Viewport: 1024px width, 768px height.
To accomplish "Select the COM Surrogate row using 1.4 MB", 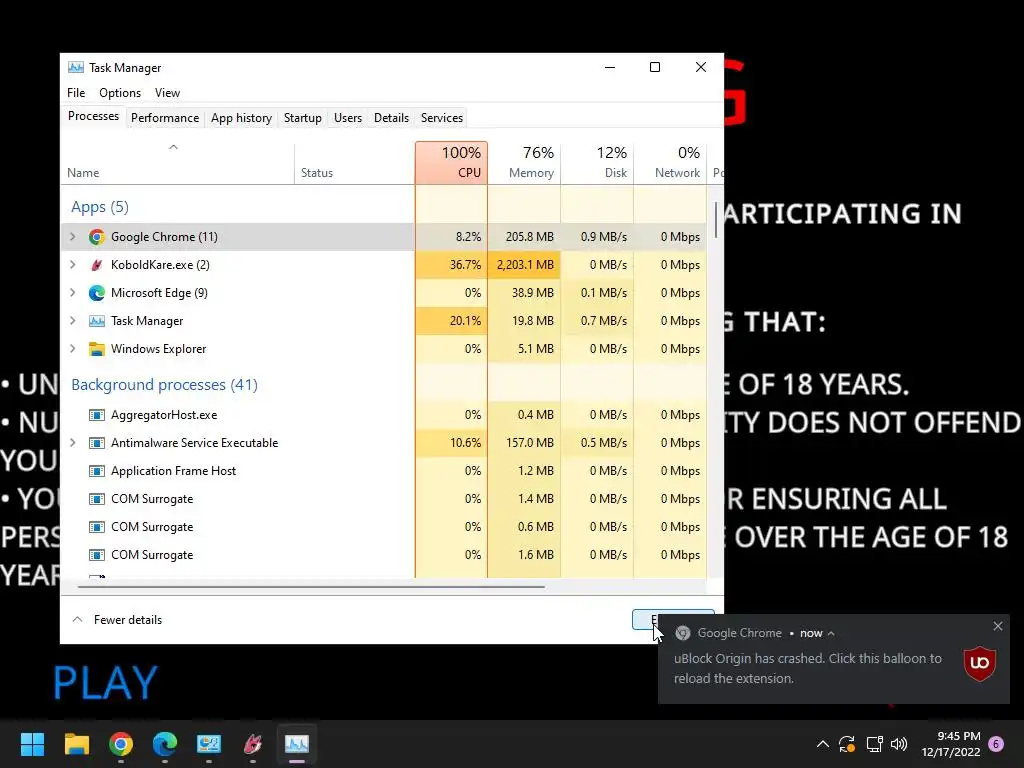I will 384,500.
